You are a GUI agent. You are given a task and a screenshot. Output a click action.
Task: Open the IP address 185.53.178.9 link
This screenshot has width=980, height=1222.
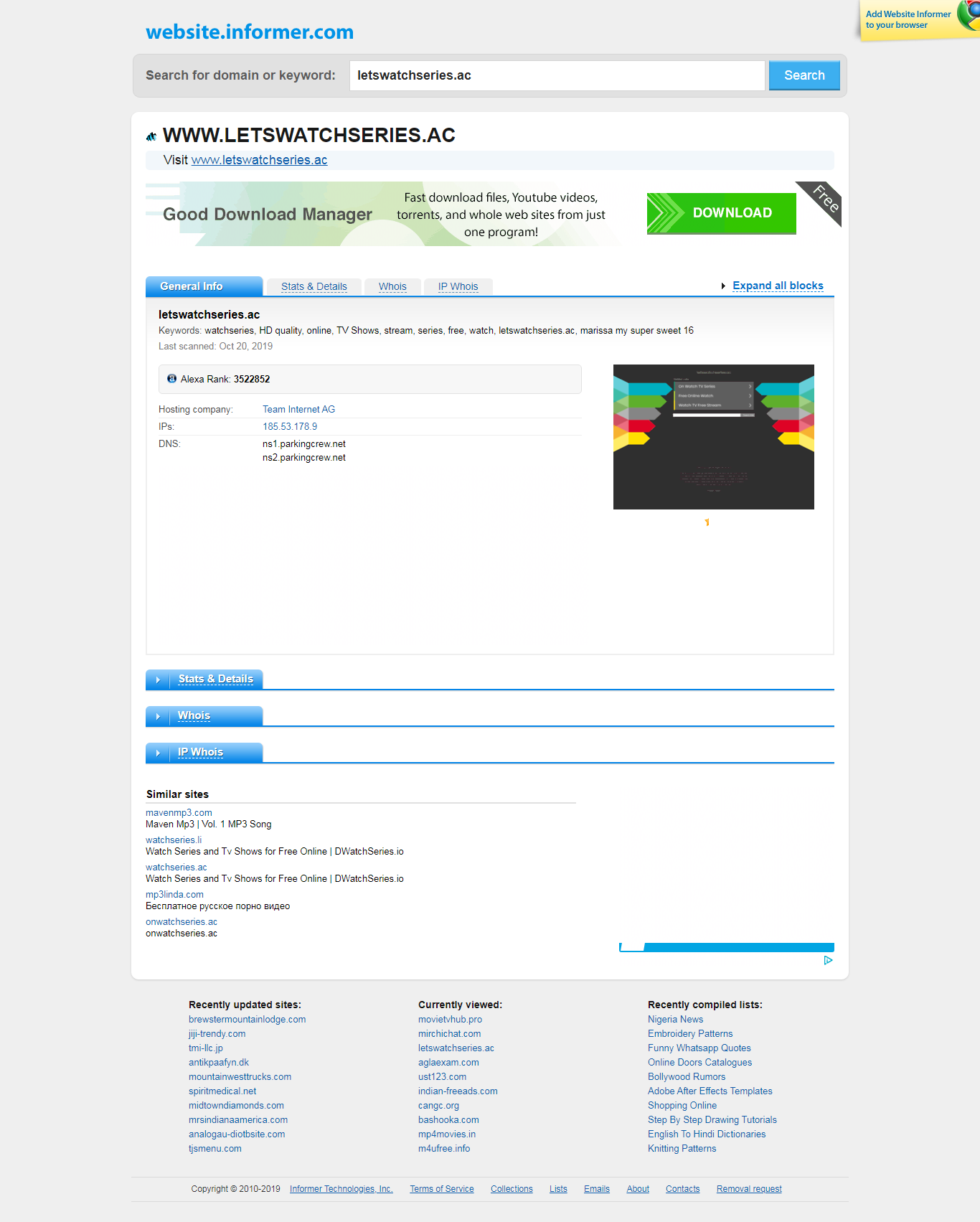point(290,426)
